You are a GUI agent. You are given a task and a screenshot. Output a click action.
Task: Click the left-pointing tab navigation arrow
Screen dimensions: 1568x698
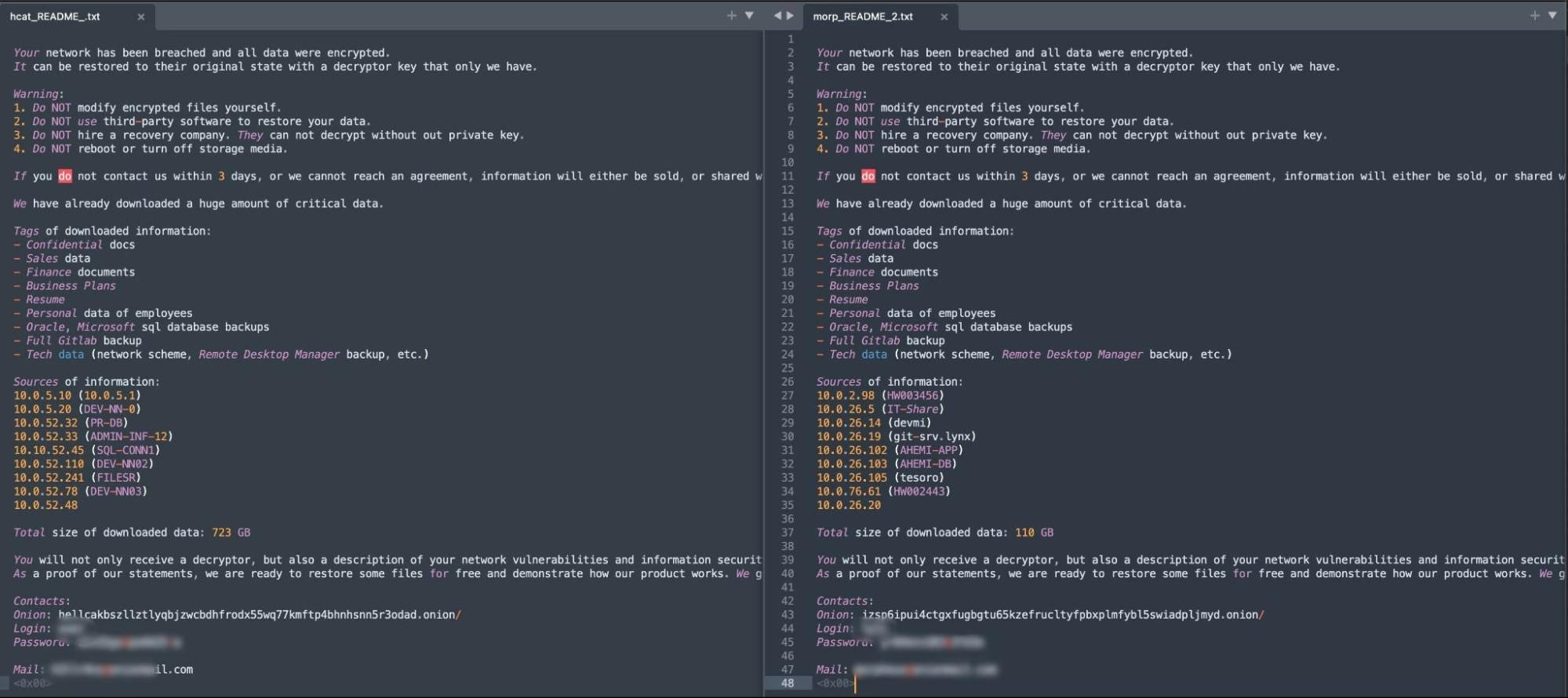click(777, 16)
